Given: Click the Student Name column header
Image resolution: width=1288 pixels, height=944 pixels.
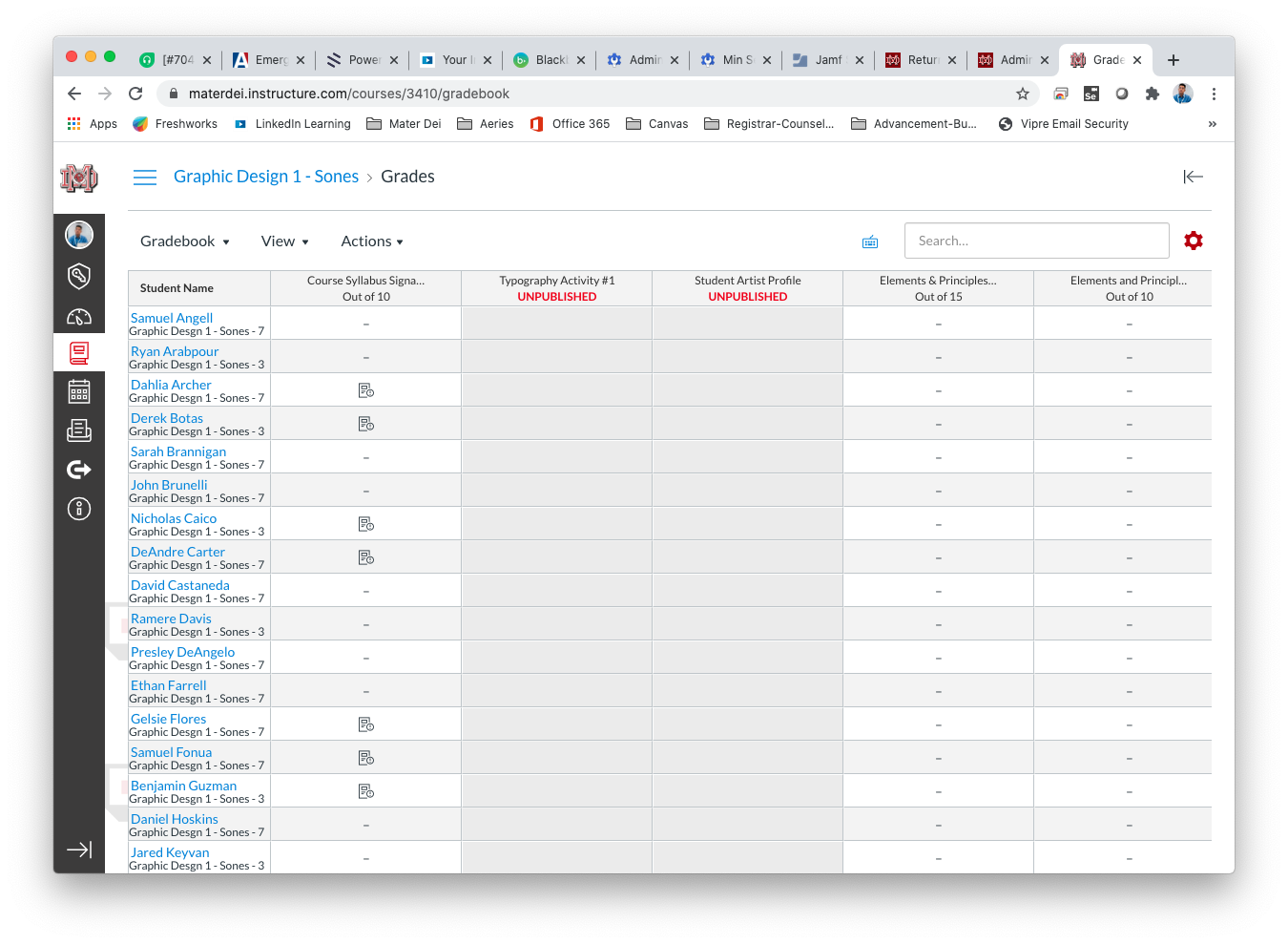Looking at the screenshot, I should [x=199, y=288].
